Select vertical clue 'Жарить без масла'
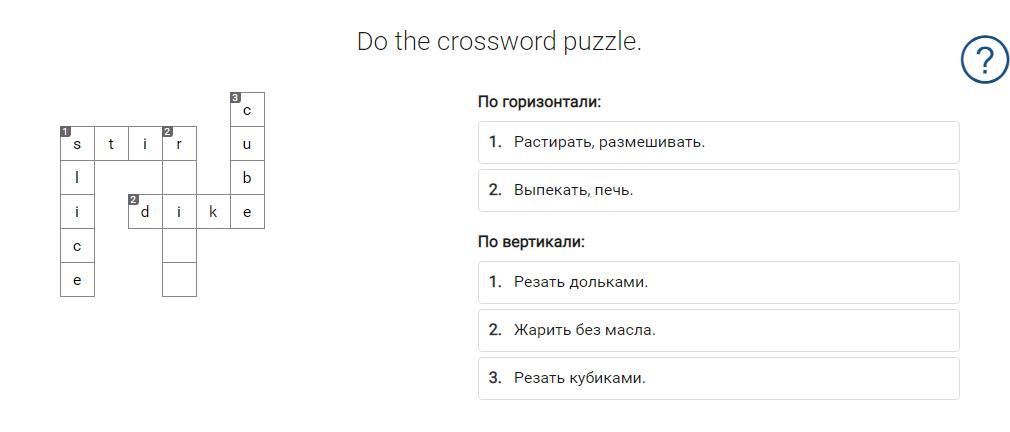Viewport: 1010px width, 432px height. [718, 330]
